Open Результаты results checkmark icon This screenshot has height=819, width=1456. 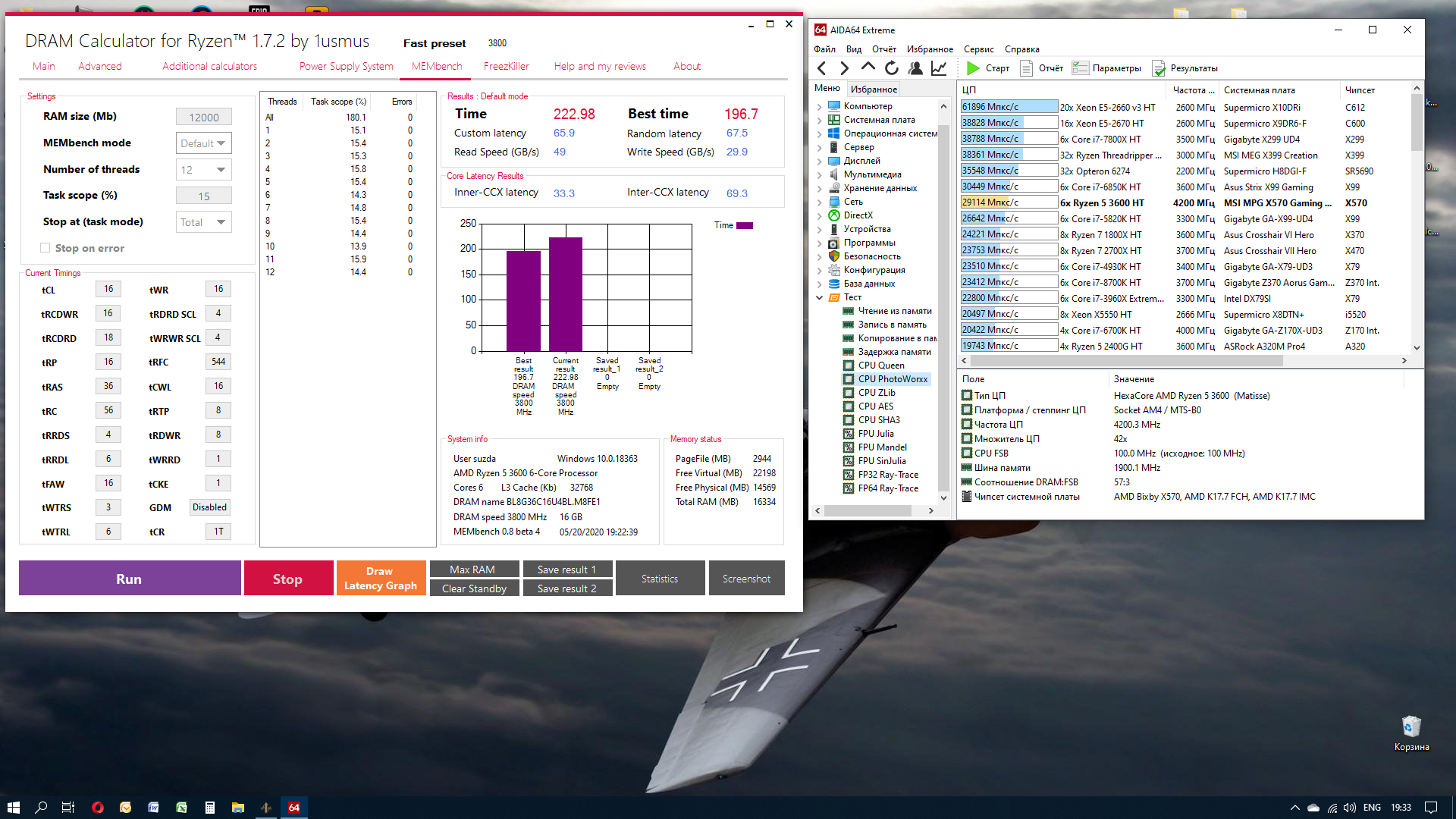(x=1159, y=68)
